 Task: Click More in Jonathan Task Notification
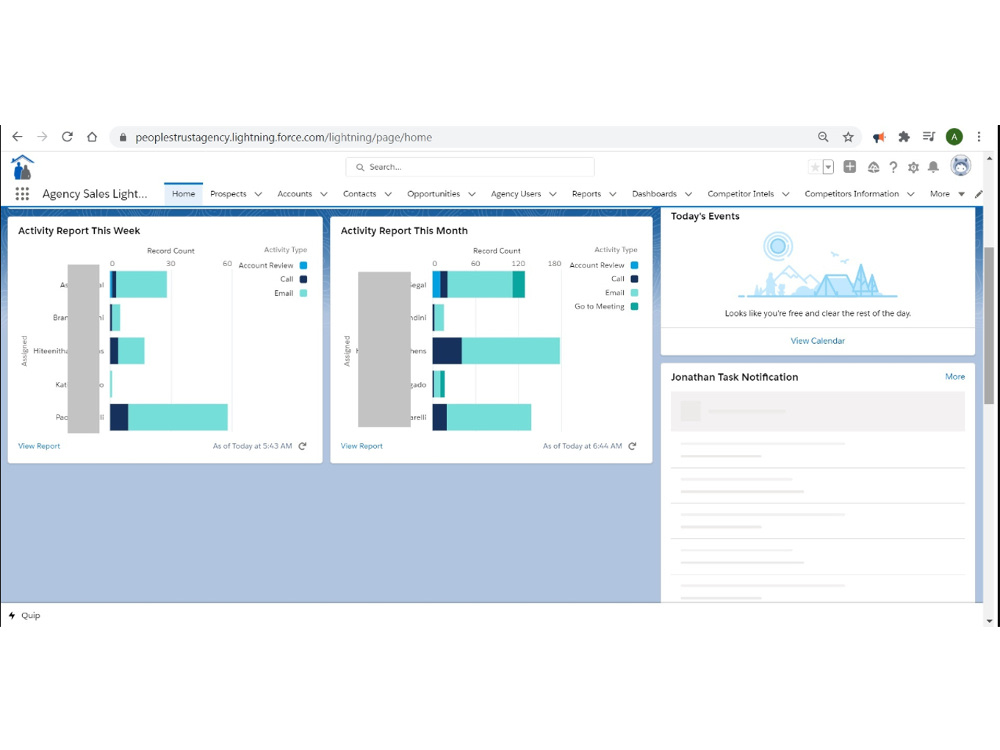pyautogui.click(x=955, y=376)
